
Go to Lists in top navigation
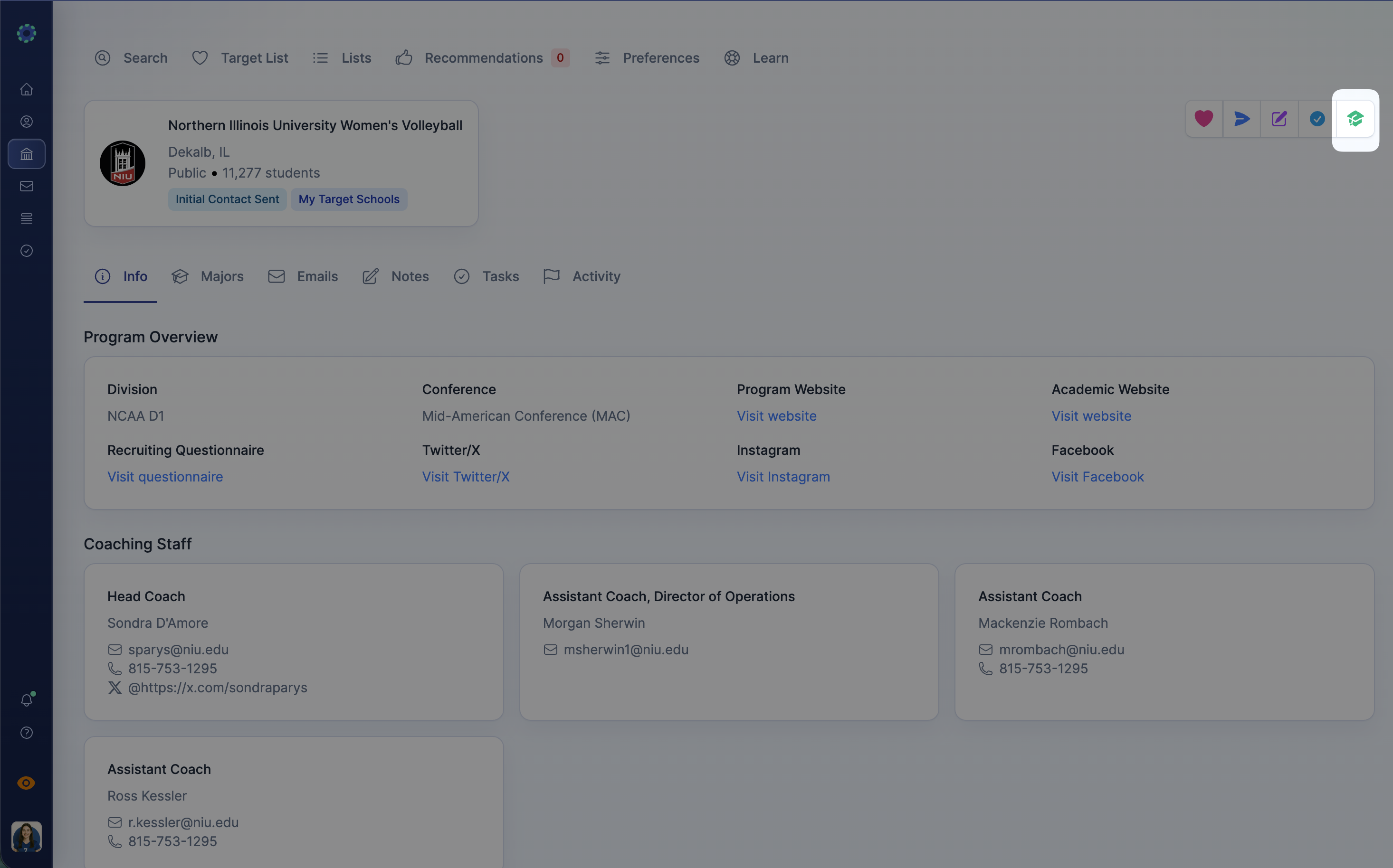[x=342, y=58]
